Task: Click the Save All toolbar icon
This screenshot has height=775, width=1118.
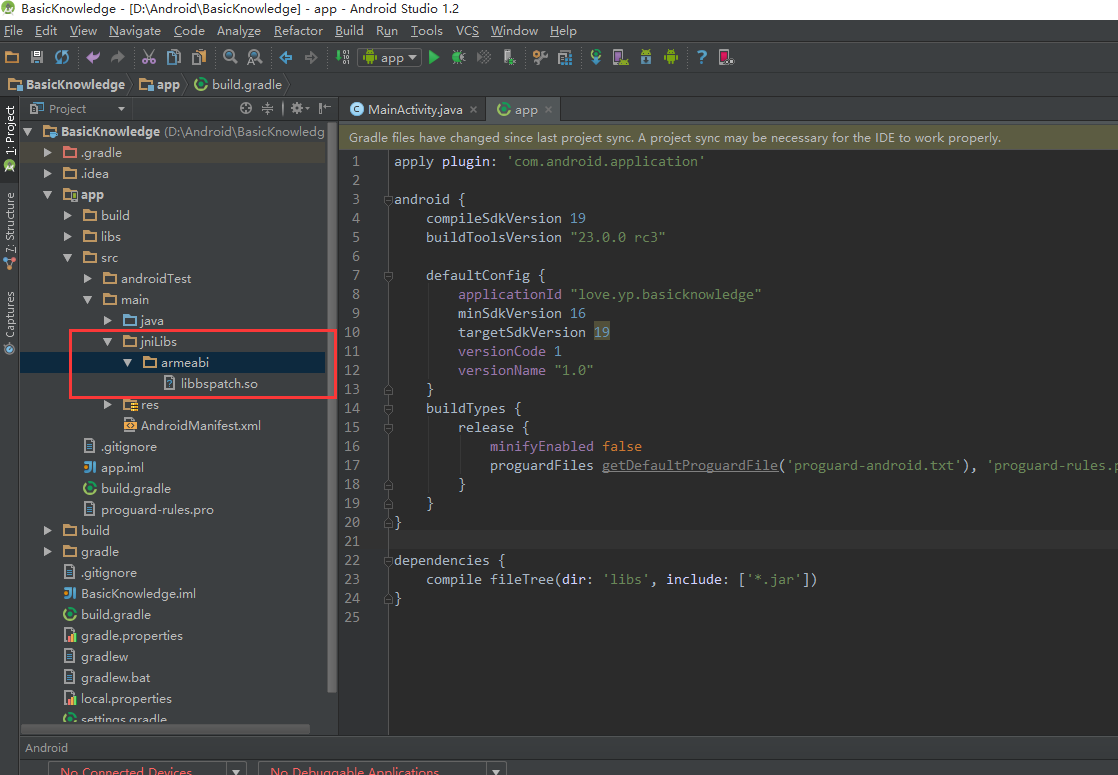Action: coord(37,58)
